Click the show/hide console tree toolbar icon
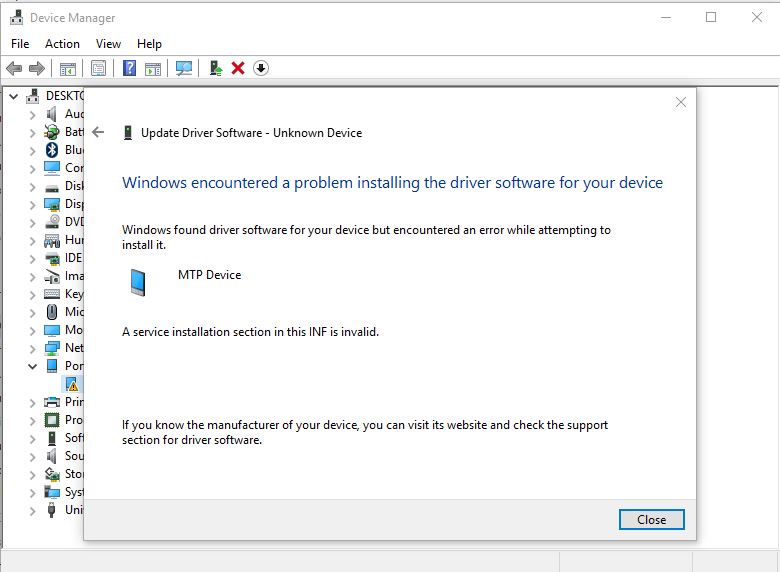 pos(68,69)
